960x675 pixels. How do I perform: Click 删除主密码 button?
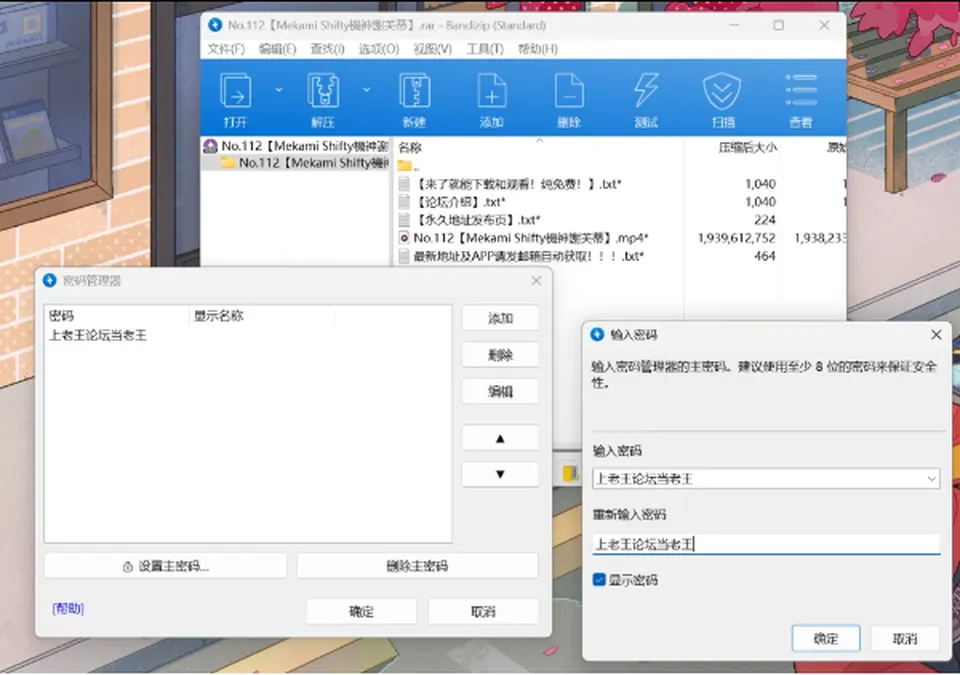pos(417,566)
